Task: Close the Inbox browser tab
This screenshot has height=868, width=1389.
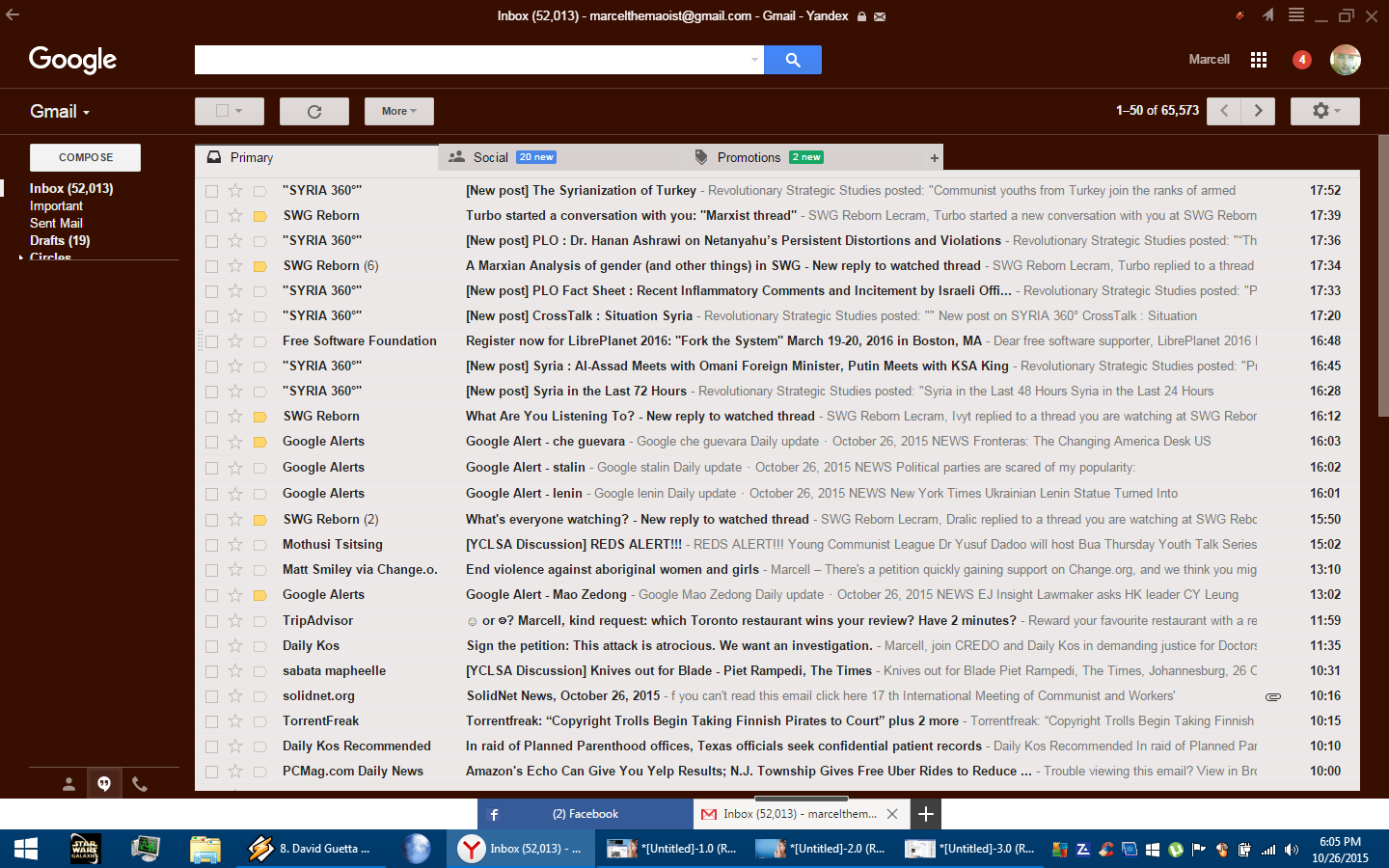Action: [892, 814]
